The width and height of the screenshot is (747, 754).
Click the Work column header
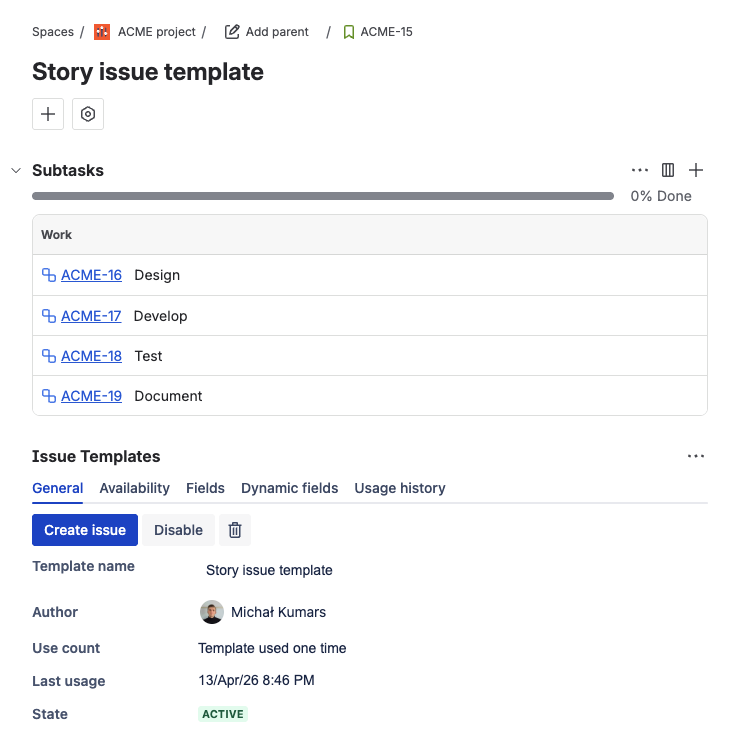pyautogui.click(x=56, y=235)
